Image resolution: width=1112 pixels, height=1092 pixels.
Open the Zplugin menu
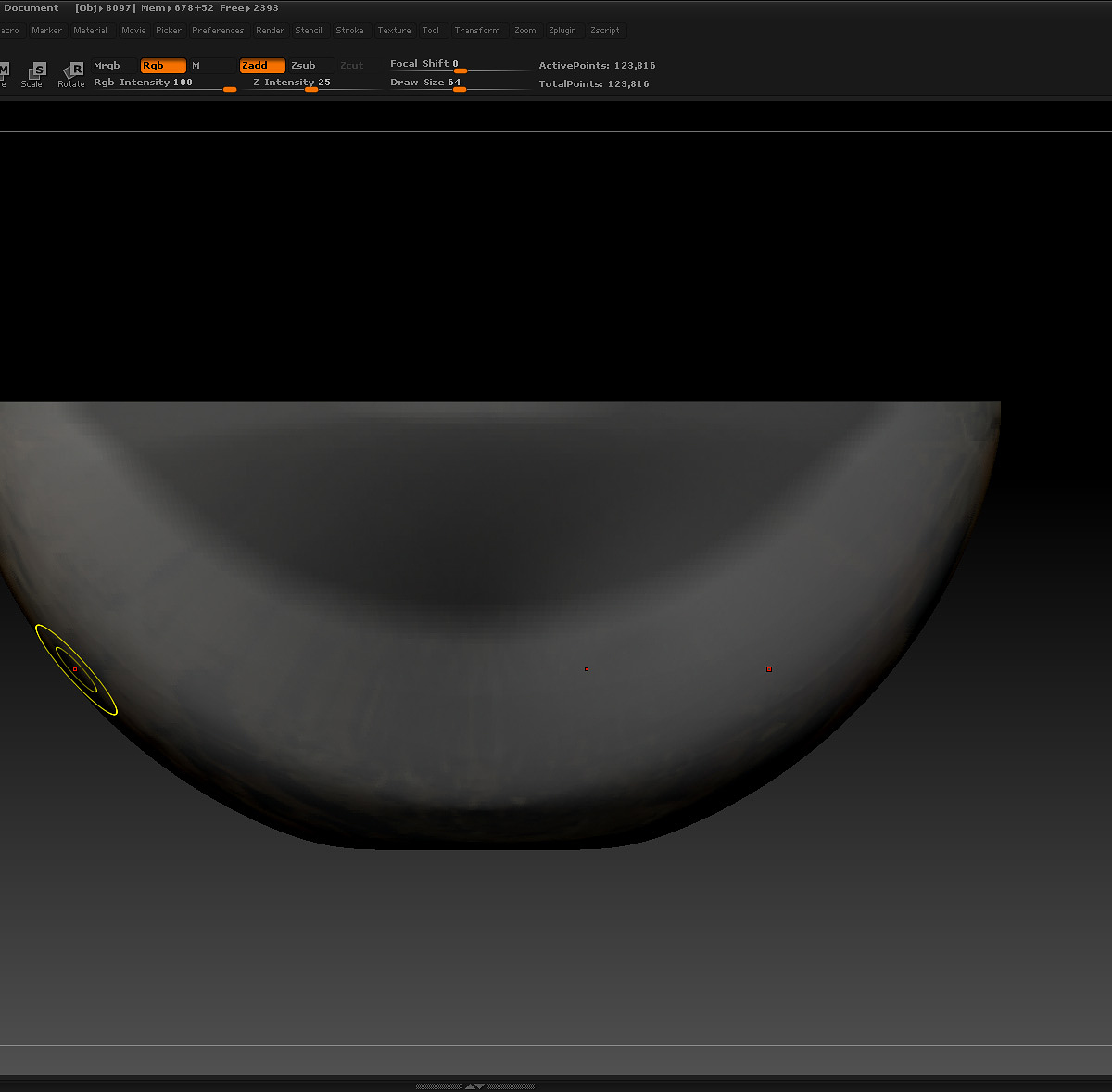click(x=562, y=30)
